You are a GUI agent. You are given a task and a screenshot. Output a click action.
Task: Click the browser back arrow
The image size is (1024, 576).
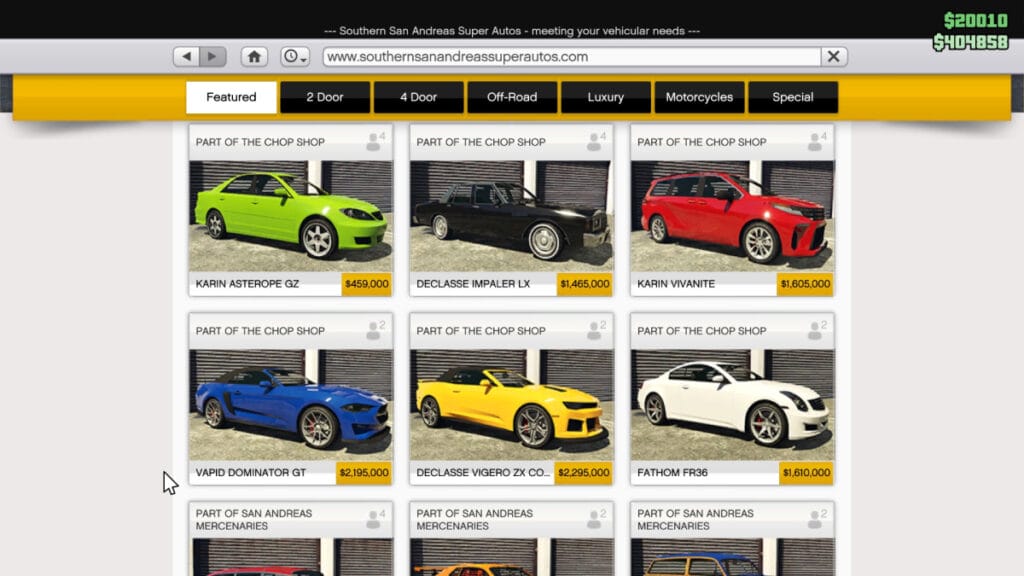point(186,56)
